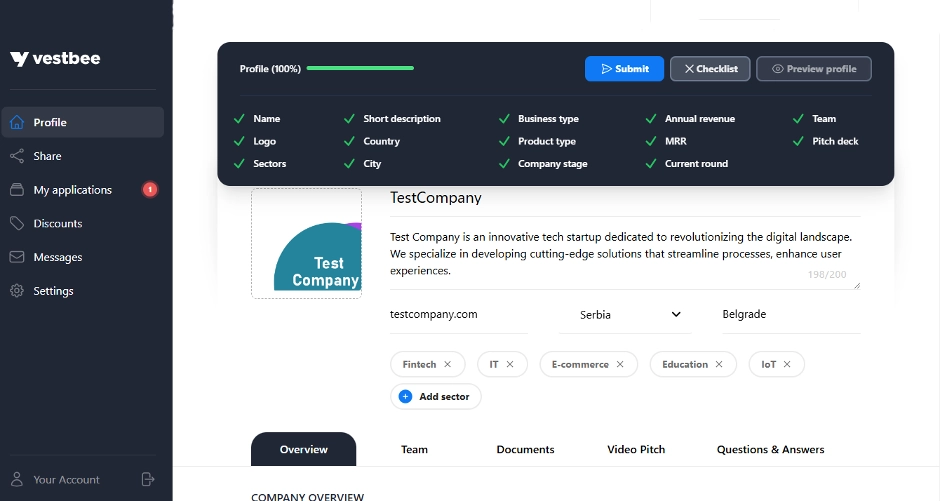Click the country dropdown chevron arrow

point(676,315)
